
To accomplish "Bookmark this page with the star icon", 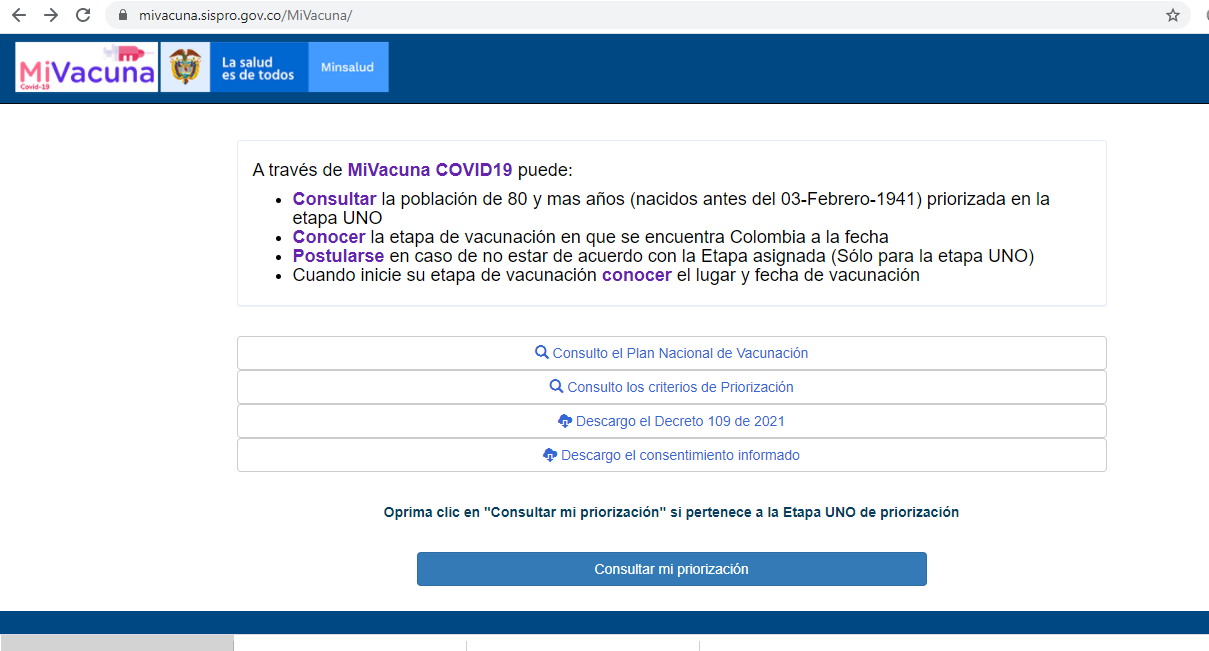I will pos(1173,16).
